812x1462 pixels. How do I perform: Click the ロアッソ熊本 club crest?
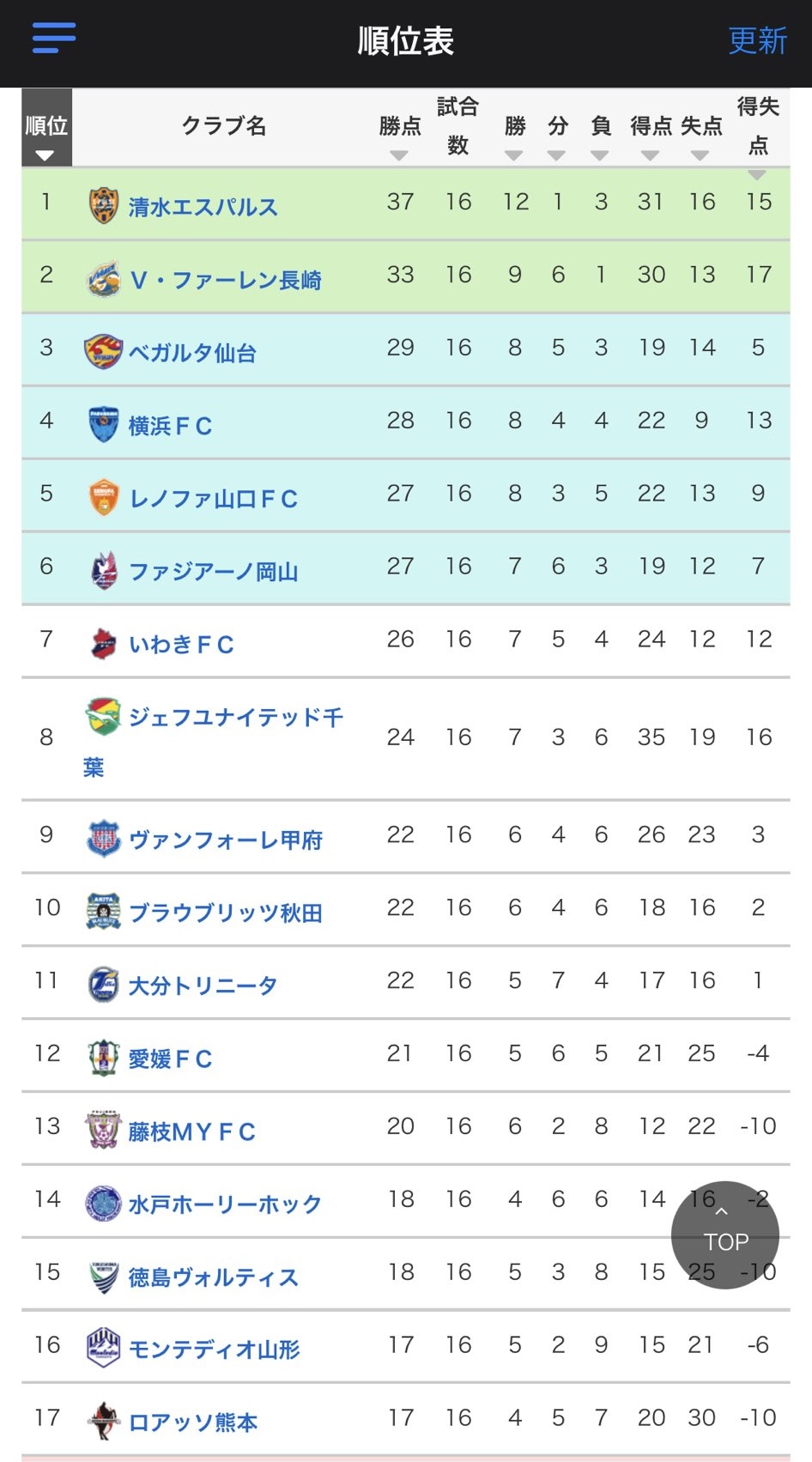[x=104, y=1422]
